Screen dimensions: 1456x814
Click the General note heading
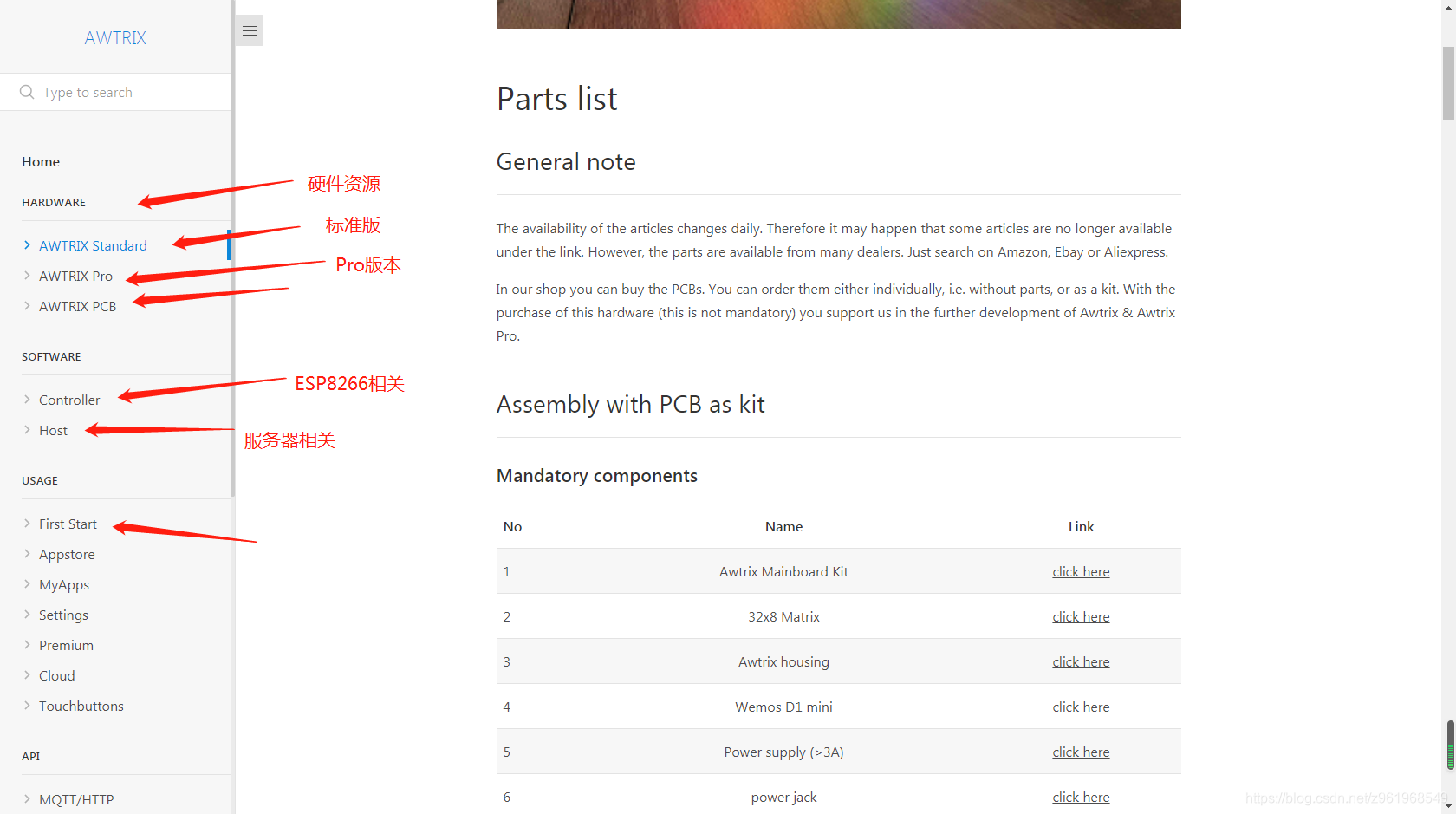pyautogui.click(x=566, y=161)
